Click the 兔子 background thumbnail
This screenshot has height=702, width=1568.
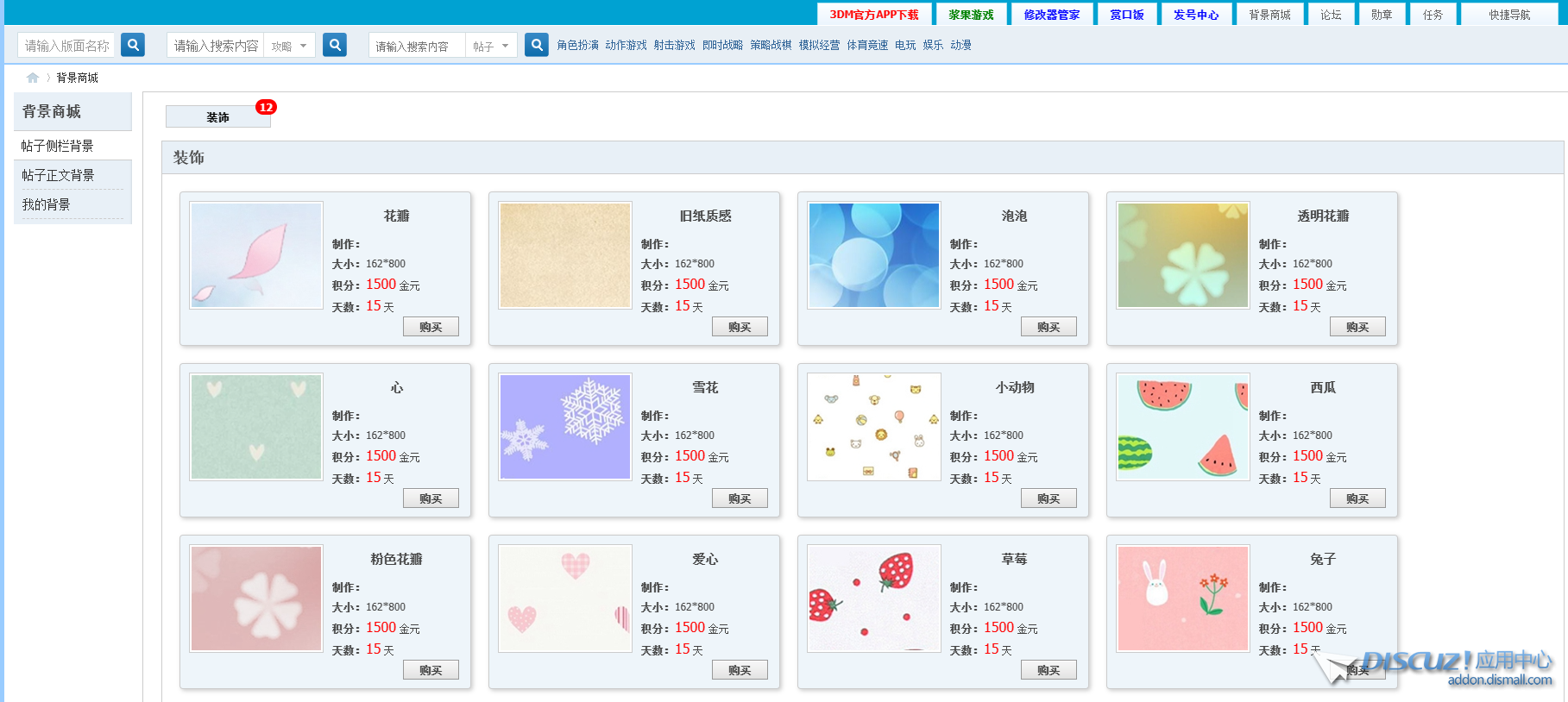(1183, 599)
